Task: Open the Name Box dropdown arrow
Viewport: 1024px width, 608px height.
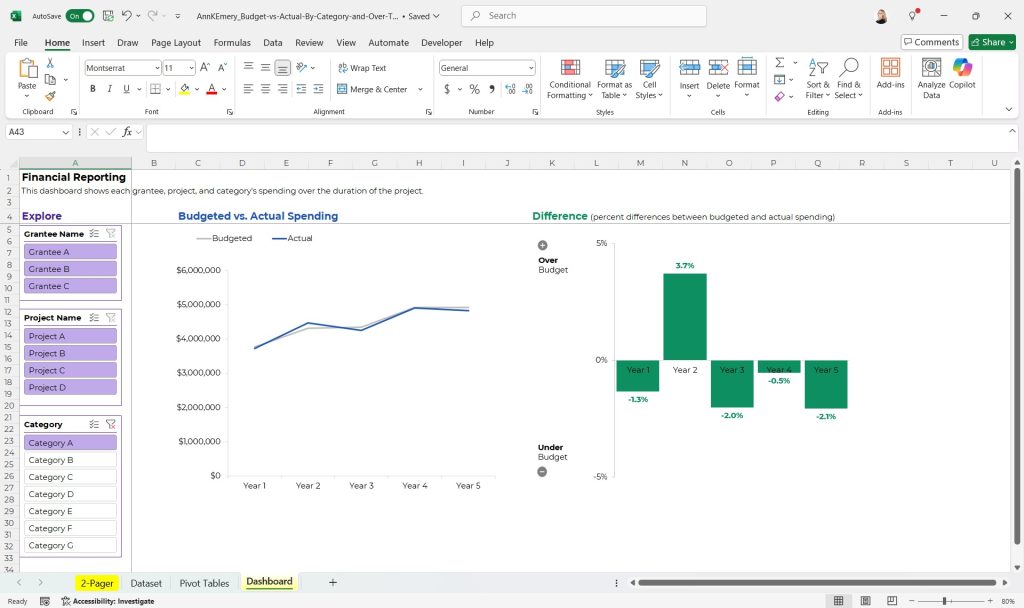Action: [x=65, y=132]
